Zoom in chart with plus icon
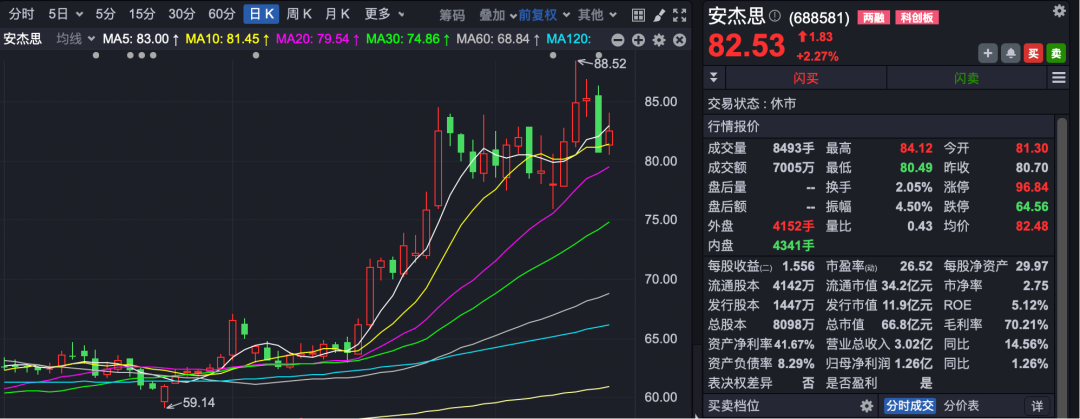1080x419 pixels. [x=637, y=39]
